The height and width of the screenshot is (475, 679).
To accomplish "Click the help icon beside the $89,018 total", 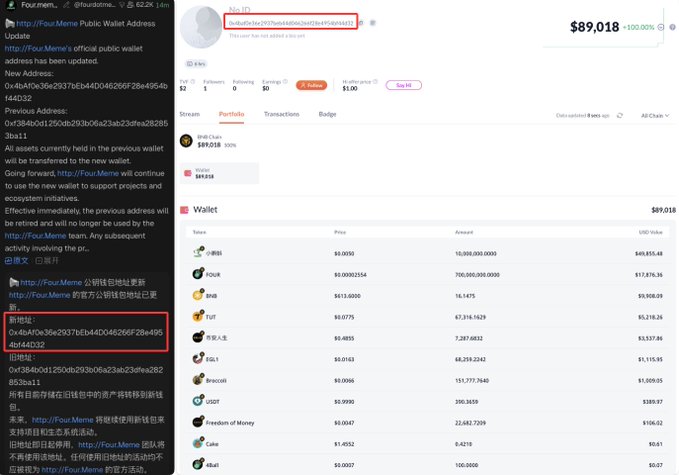I will click(673, 27).
